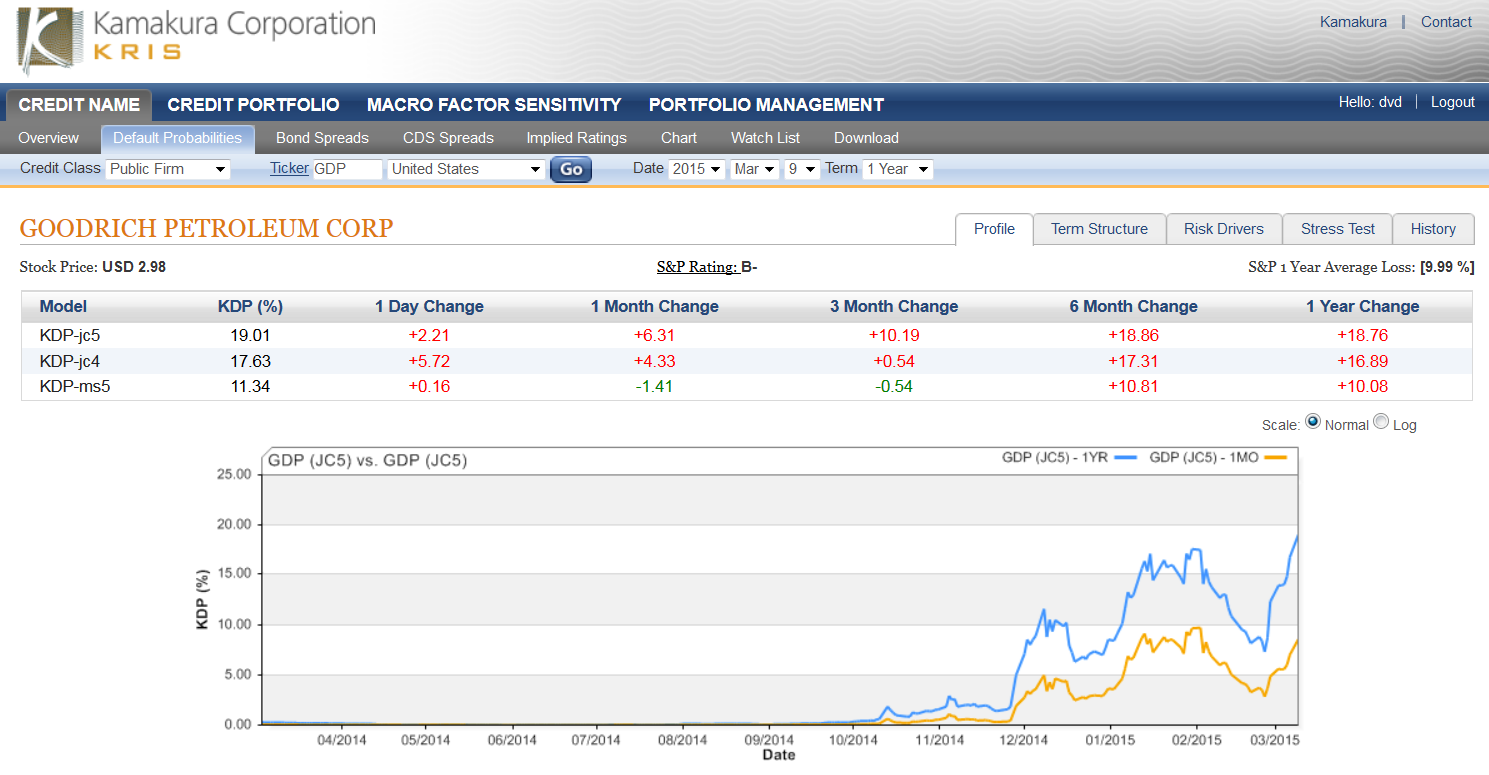Click inside the GDP ticker input field
The height and width of the screenshot is (775, 1489).
(347, 168)
